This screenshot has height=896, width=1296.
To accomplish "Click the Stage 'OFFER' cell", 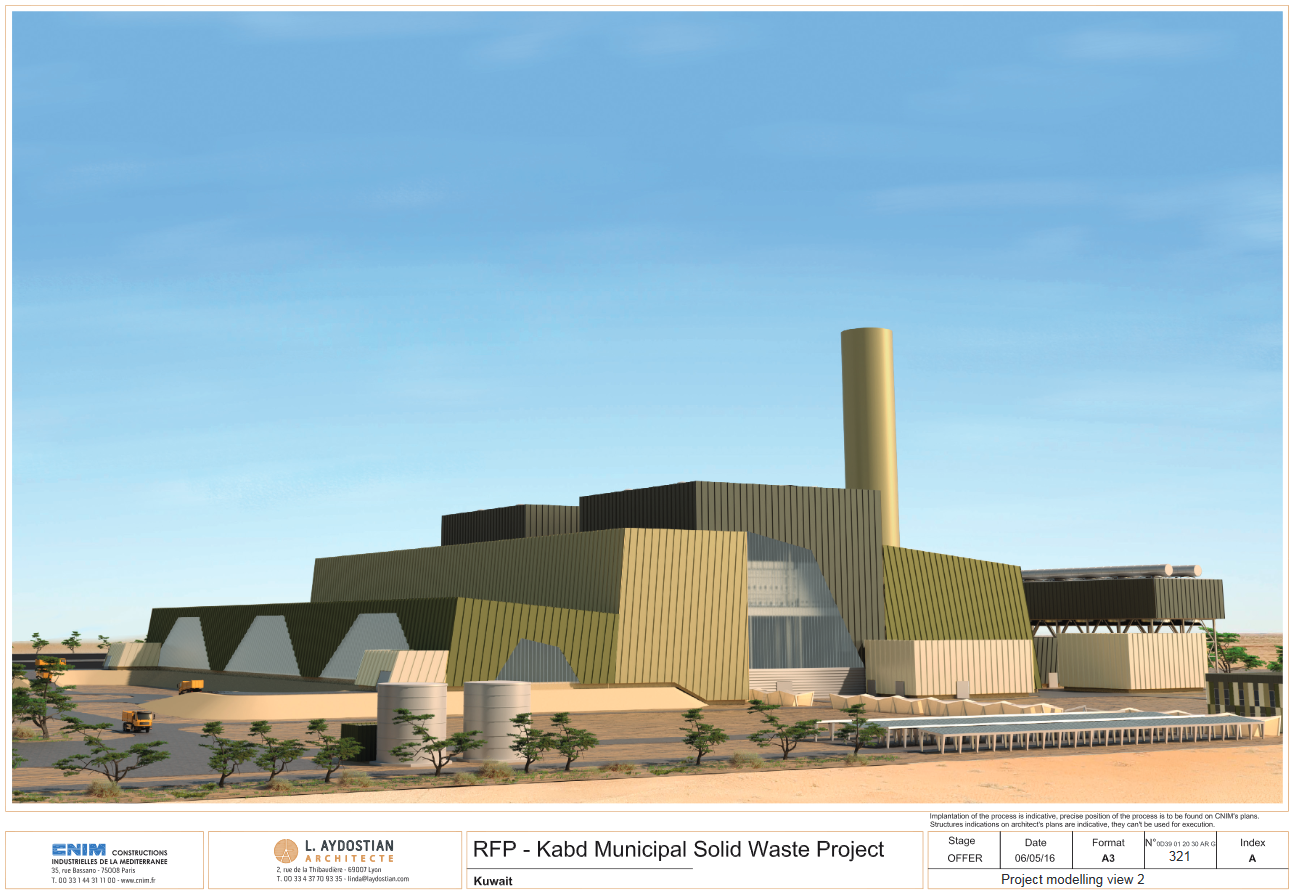I will [965, 858].
